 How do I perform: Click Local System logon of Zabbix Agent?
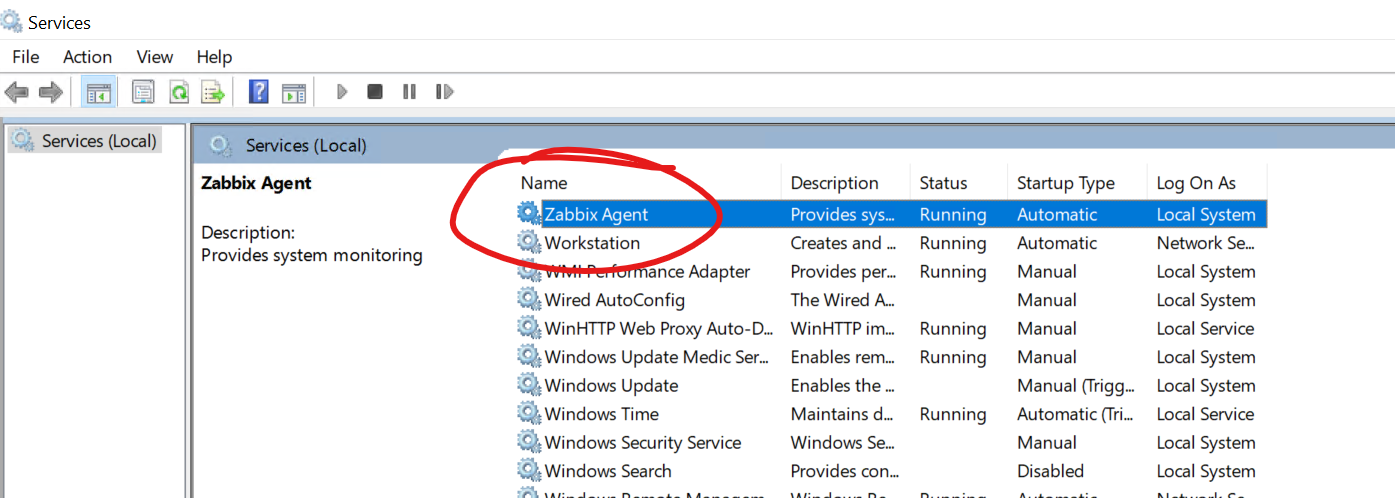pos(1206,214)
